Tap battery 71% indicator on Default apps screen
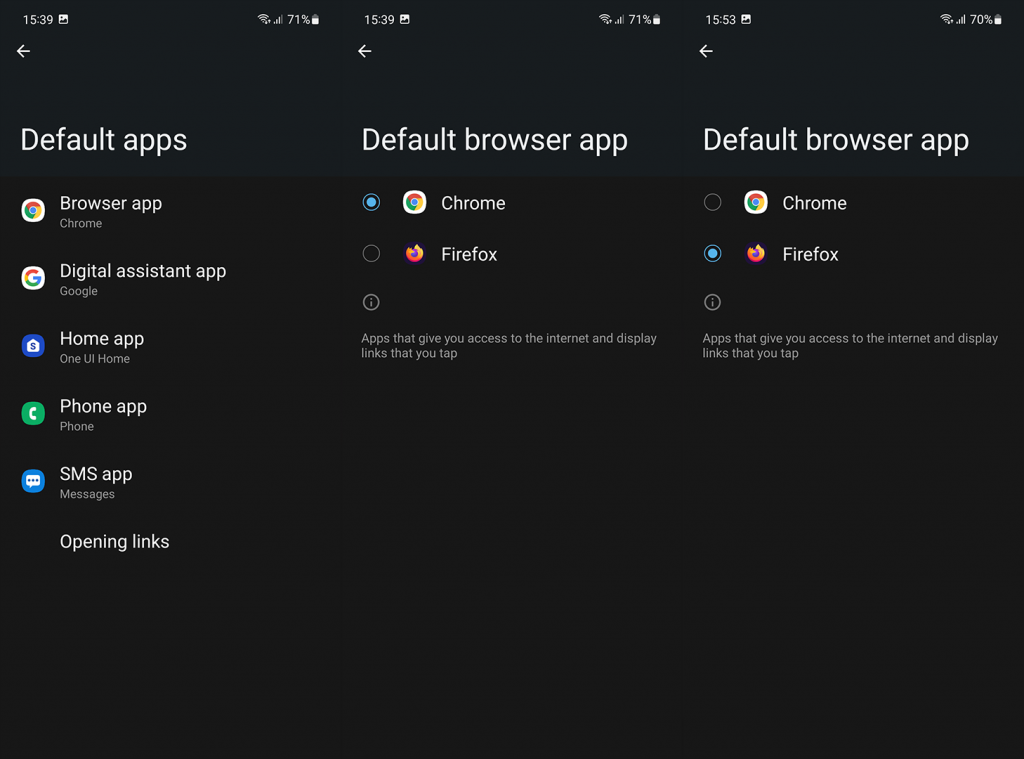Screen dimensions: 1024x759 tap(303, 20)
